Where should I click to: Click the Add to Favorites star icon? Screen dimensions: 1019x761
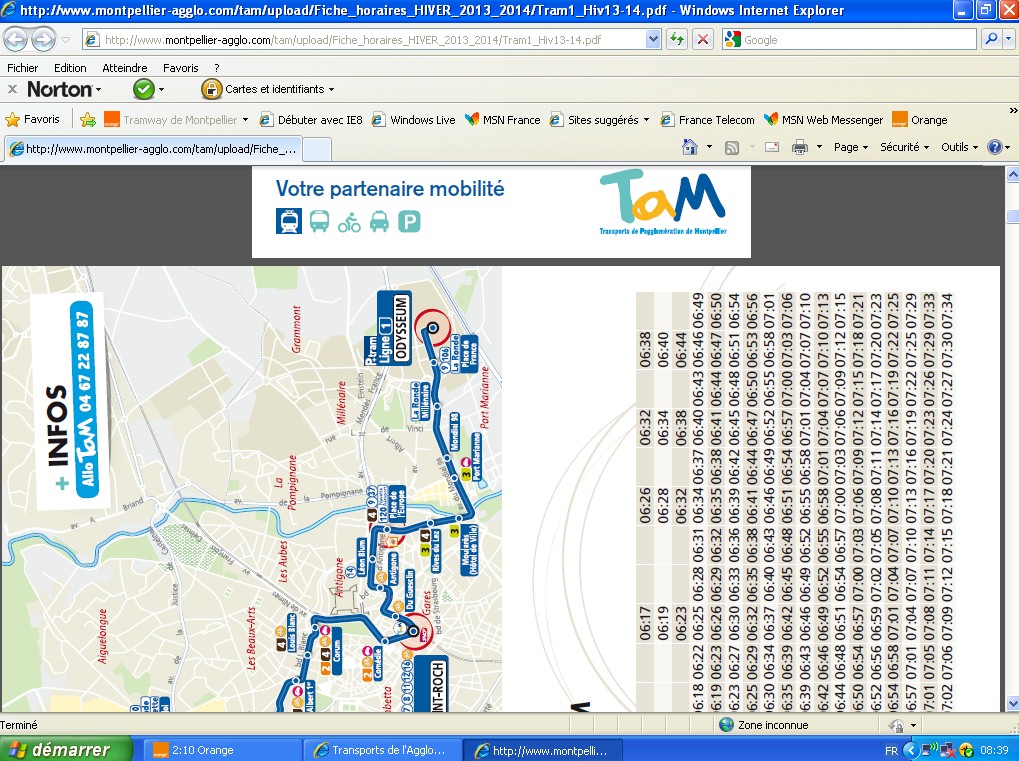[88, 120]
